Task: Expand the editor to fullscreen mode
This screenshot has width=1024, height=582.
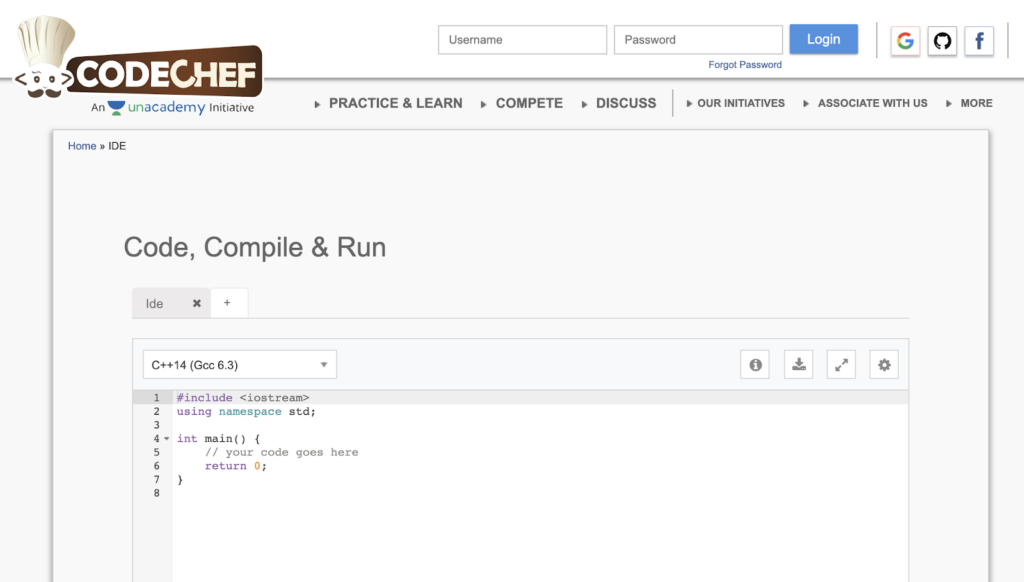Action: (x=840, y=364)
